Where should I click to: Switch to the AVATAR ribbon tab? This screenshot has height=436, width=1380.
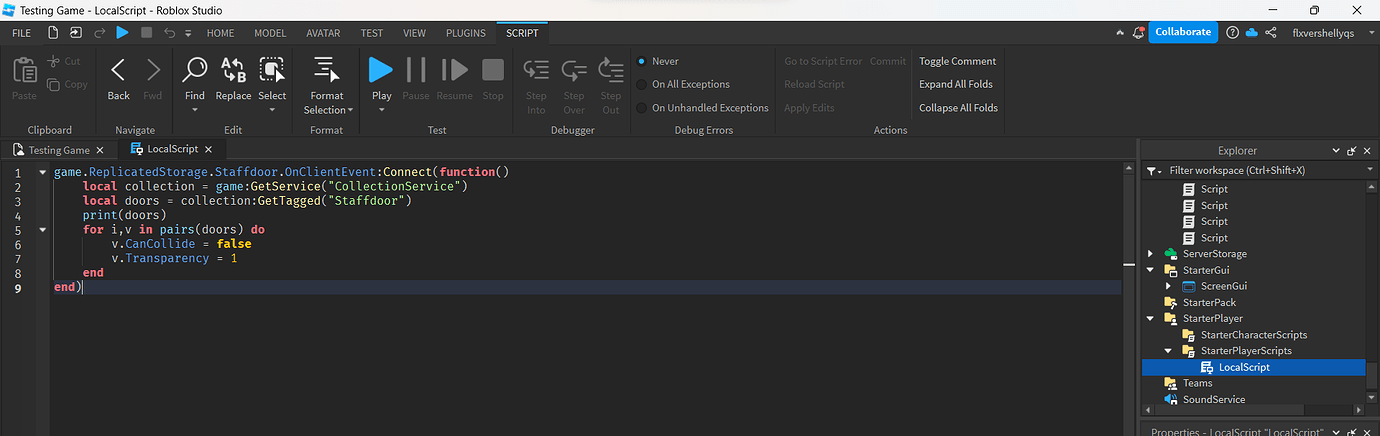point(323,33)
